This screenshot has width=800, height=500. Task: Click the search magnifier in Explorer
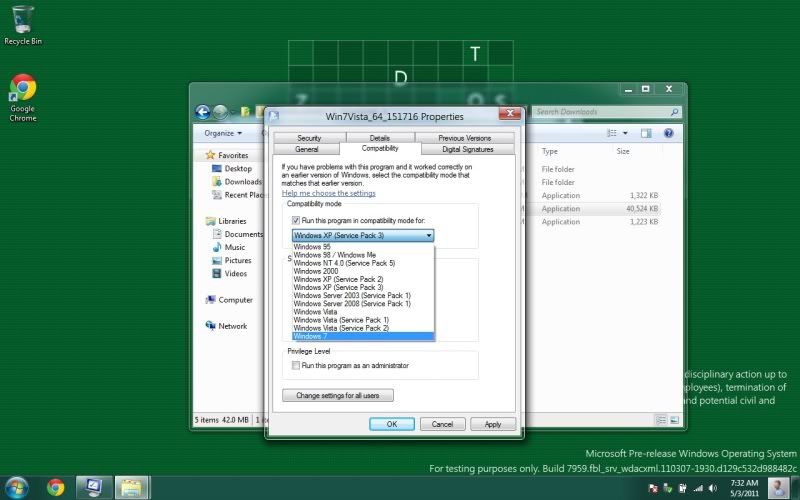pos(674,112)
